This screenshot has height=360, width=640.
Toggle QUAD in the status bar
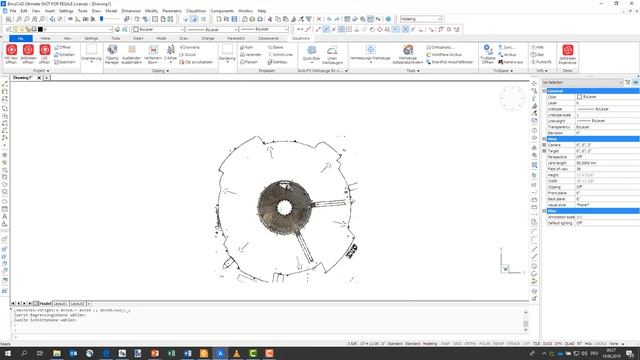click(569, 344)
